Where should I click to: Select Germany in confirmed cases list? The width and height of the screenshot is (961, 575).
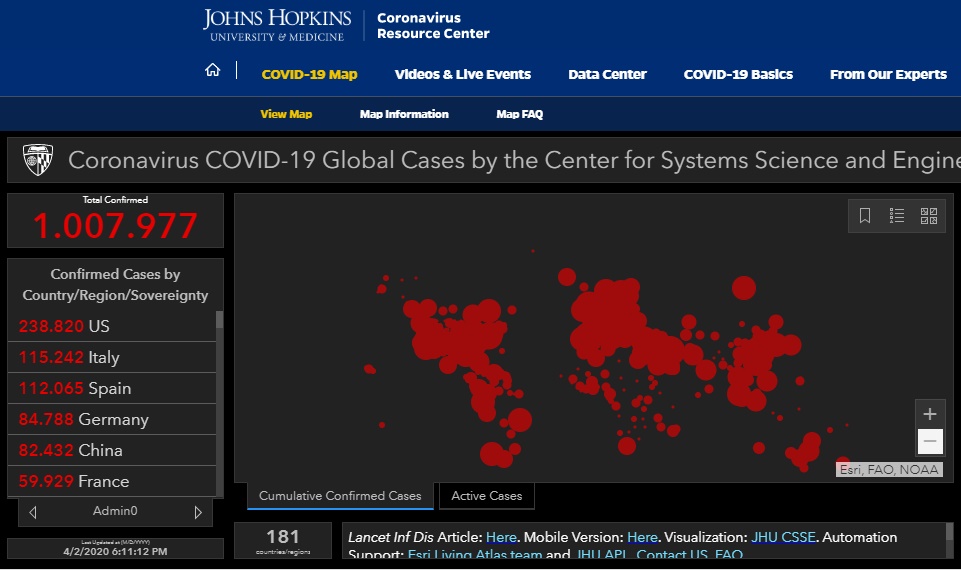pos(112,419)
